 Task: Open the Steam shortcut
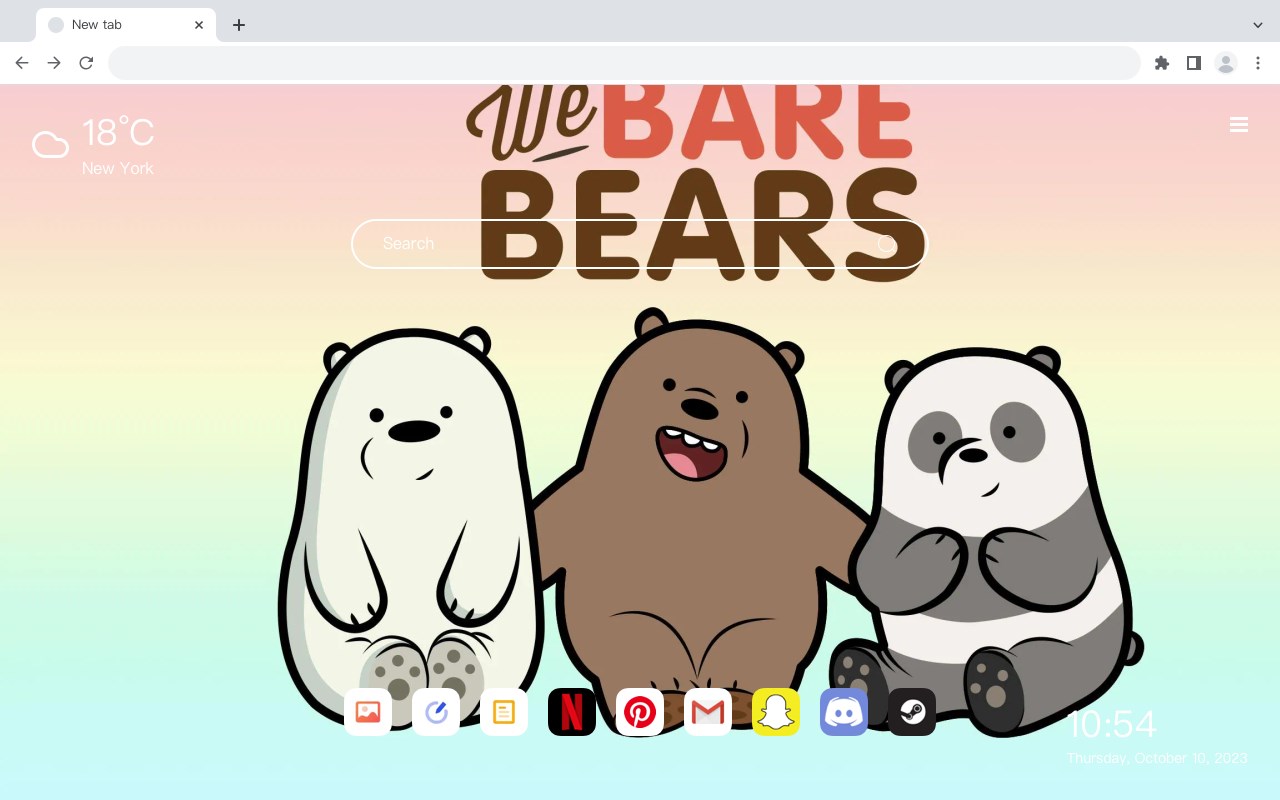click(x=912, y=712)
